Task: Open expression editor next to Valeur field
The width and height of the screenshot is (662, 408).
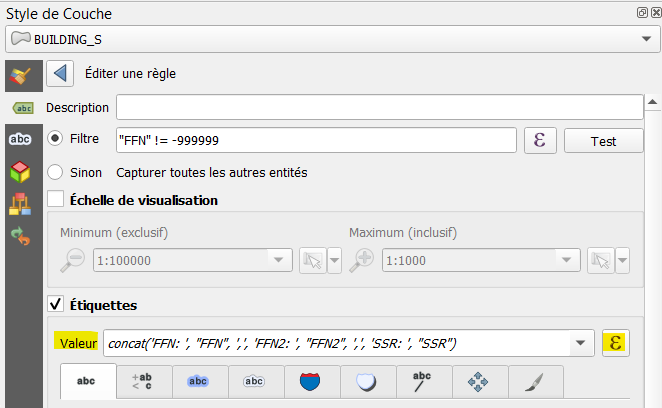Action: [616, 343]
